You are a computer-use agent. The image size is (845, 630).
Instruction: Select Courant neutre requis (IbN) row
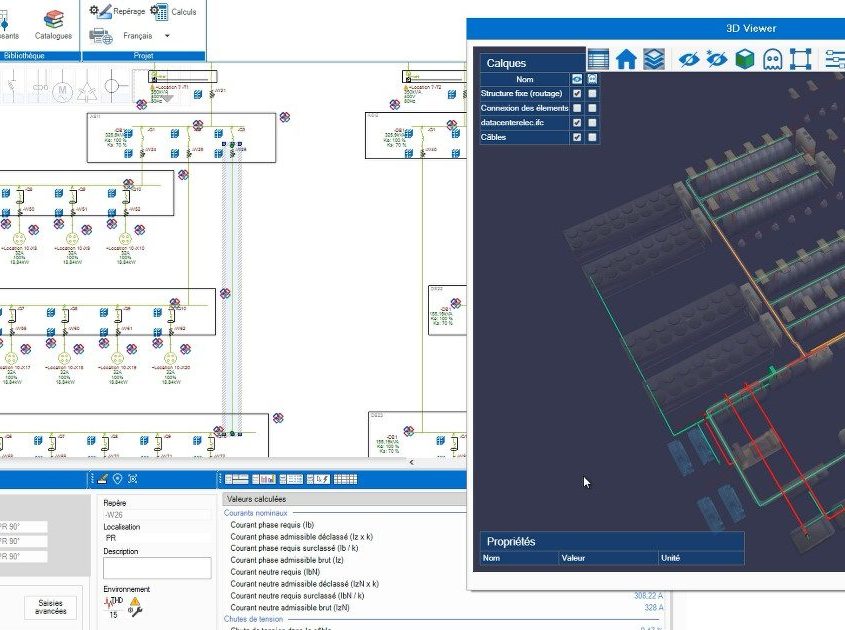pyautogui.click(x=275, y=572)
